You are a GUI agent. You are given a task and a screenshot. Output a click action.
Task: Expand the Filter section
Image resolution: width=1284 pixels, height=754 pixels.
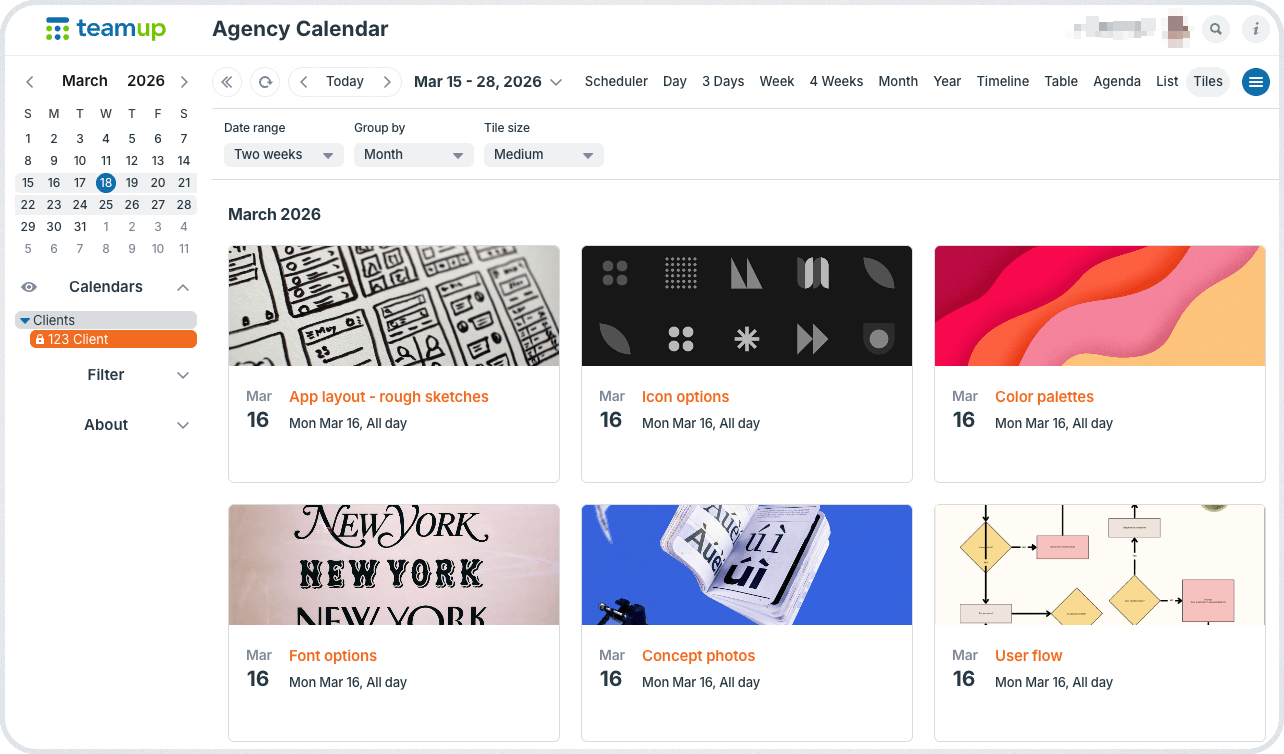(106, 375)
